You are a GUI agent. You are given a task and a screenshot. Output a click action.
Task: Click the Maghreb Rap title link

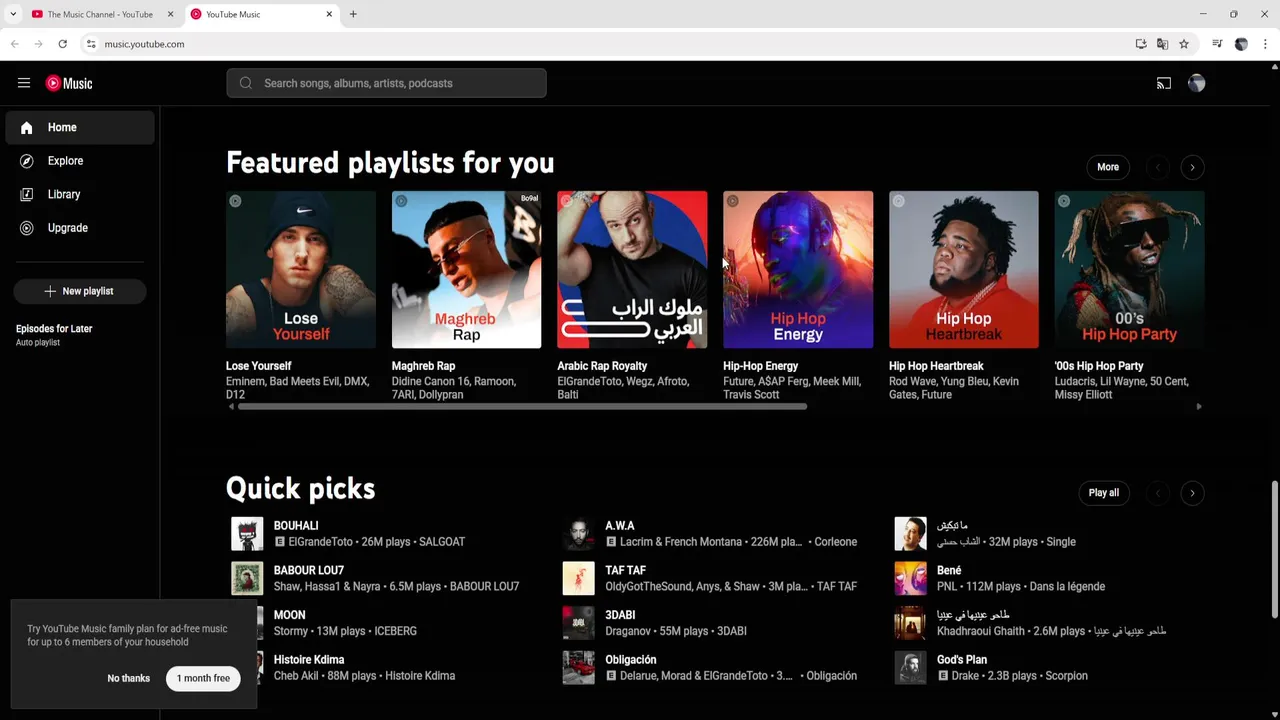point(424,366)
